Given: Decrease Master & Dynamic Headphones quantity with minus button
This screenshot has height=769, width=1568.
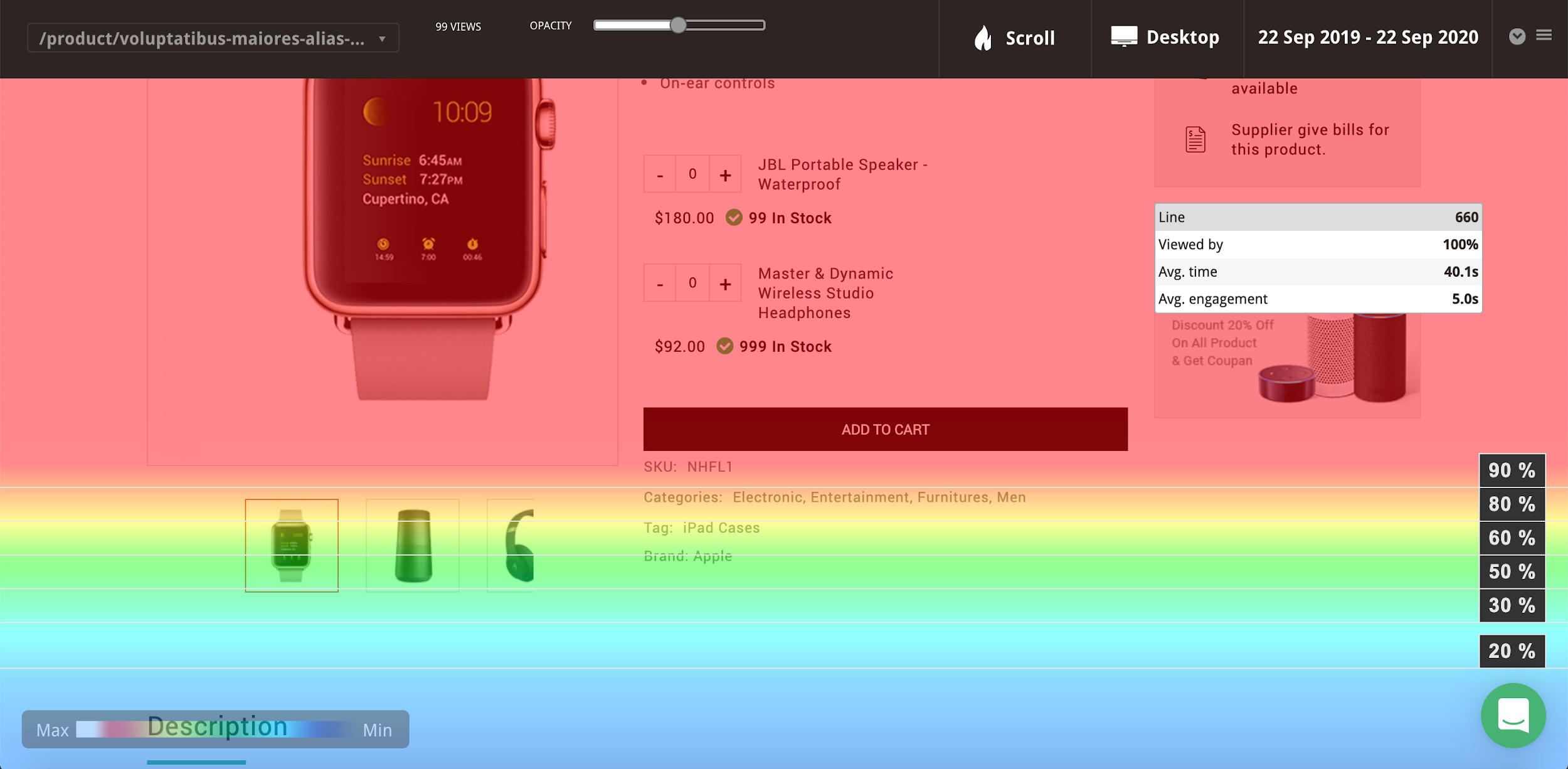Looking at the screenshot, I should [660, 282].
